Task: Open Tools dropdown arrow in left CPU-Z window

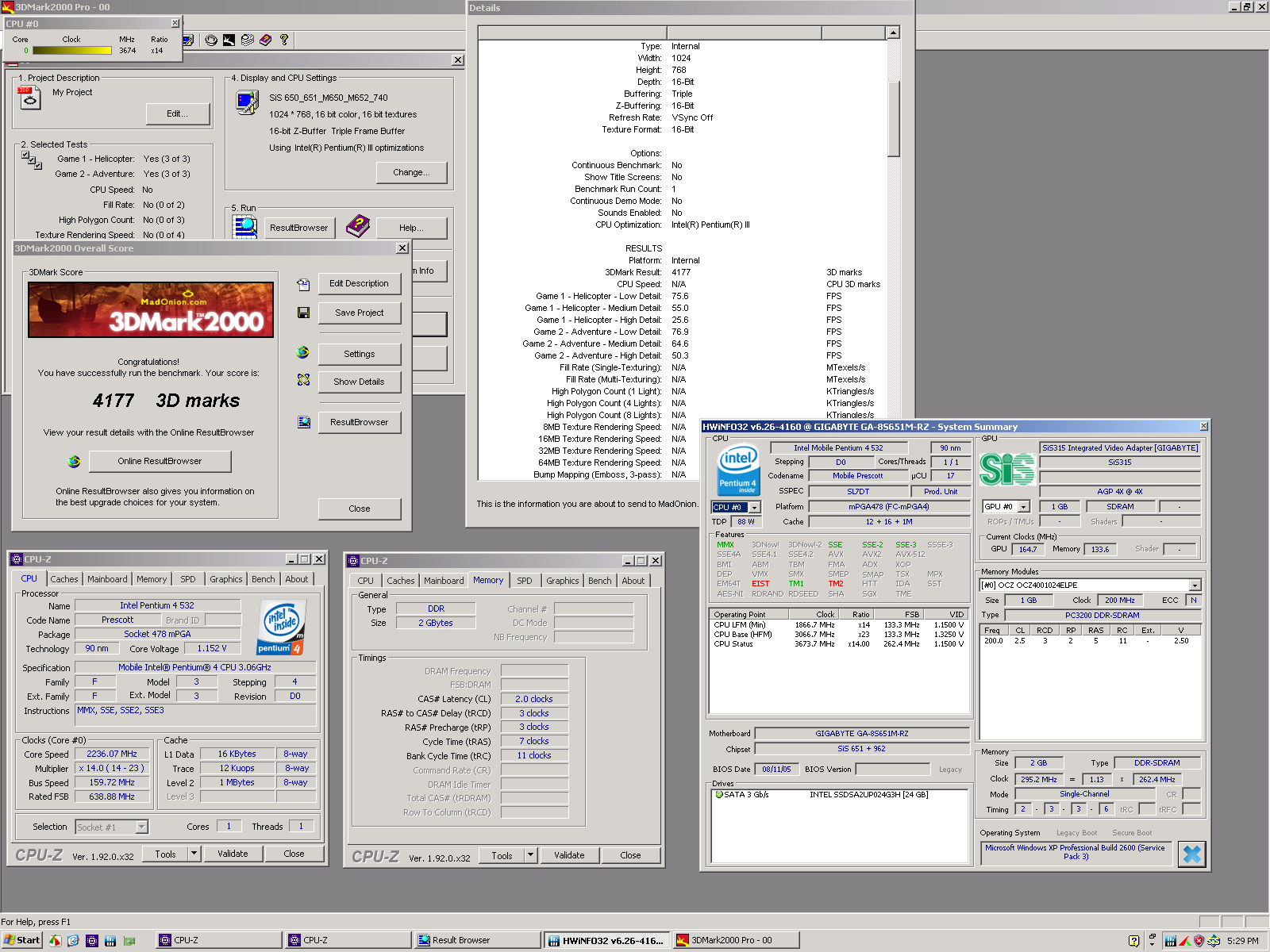Action: pos(194,854)
